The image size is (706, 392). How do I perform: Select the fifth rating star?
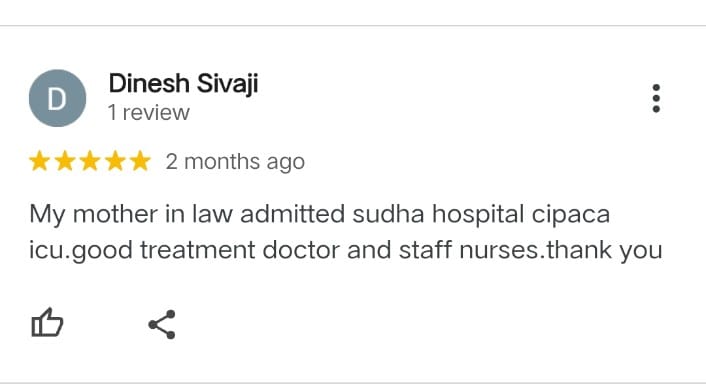tap(140, 161)
